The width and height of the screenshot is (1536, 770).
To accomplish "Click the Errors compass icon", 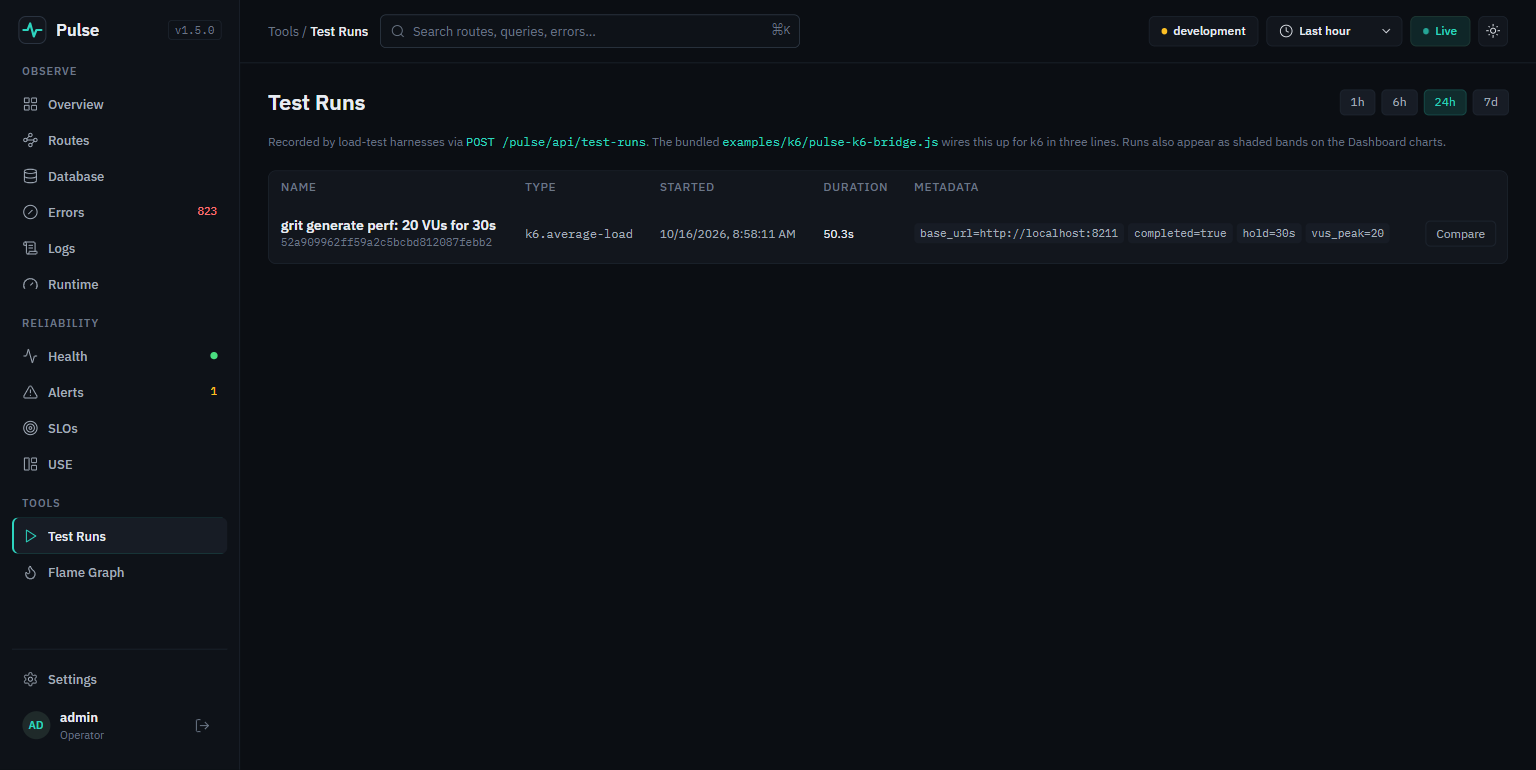I will (30, 212).
